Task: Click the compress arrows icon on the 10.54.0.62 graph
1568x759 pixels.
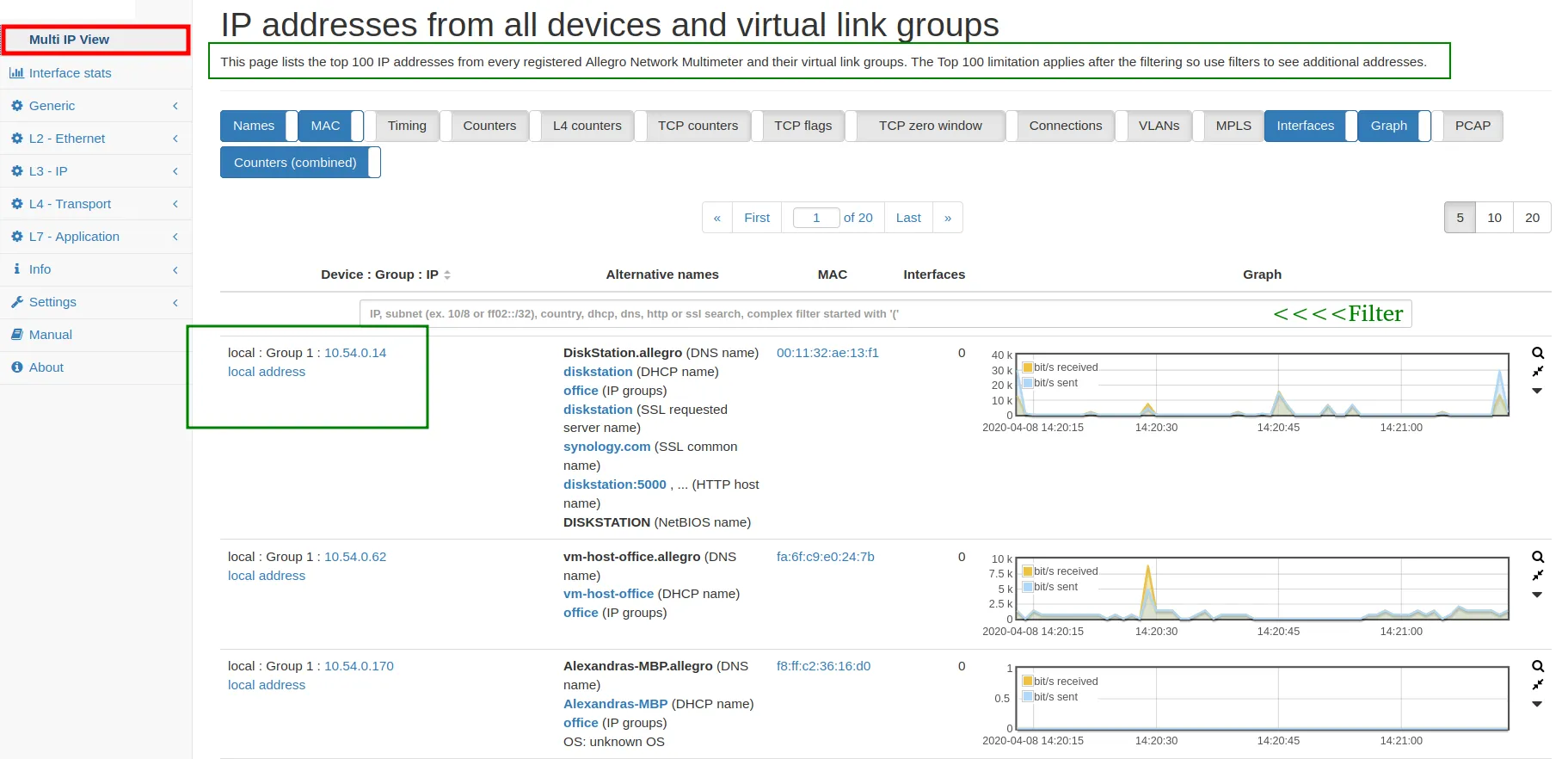Action: tap(1538, 575)
